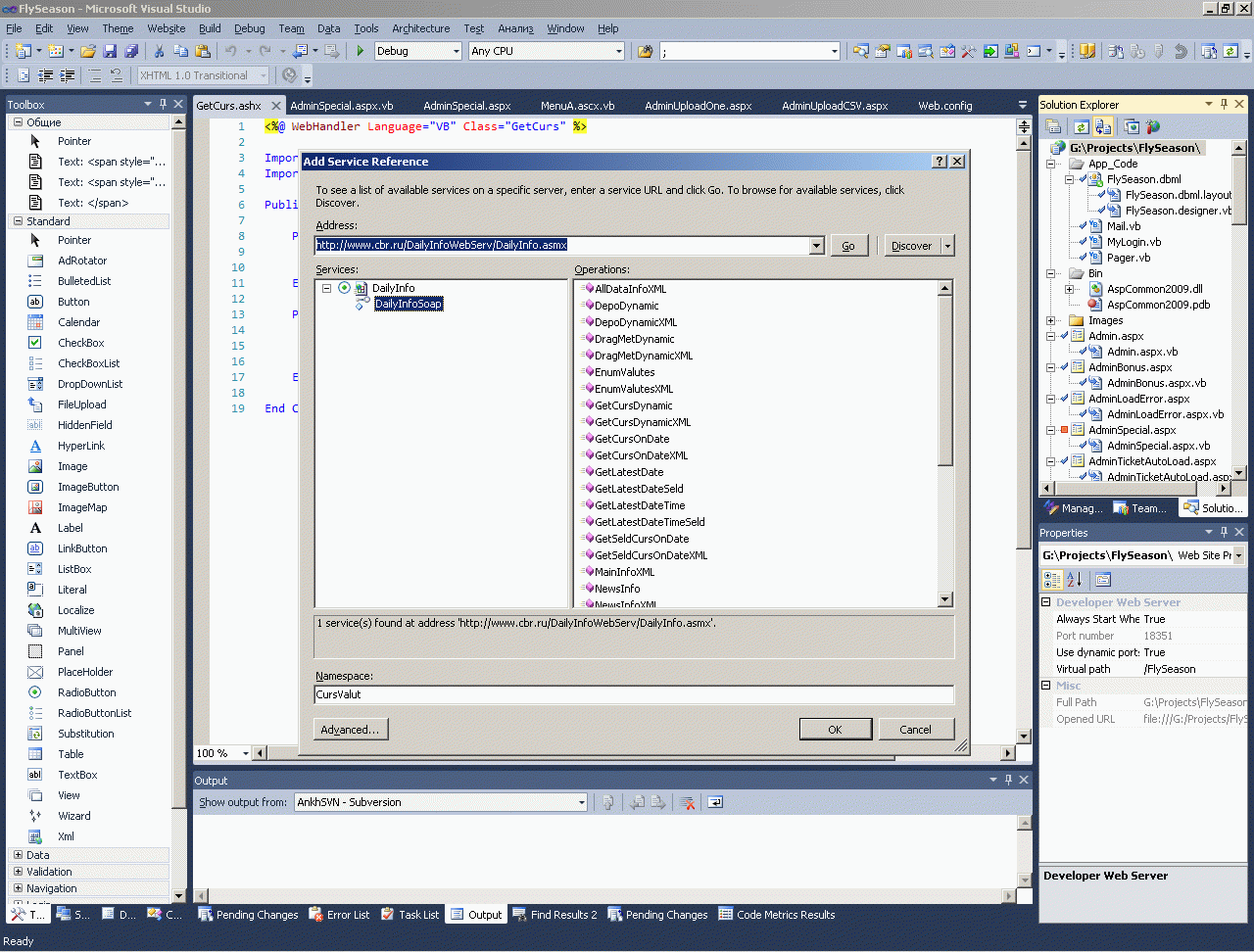The image size is (1254, 952).
Task: Click the help question mark button in dialog title
Action: (940, 162)
